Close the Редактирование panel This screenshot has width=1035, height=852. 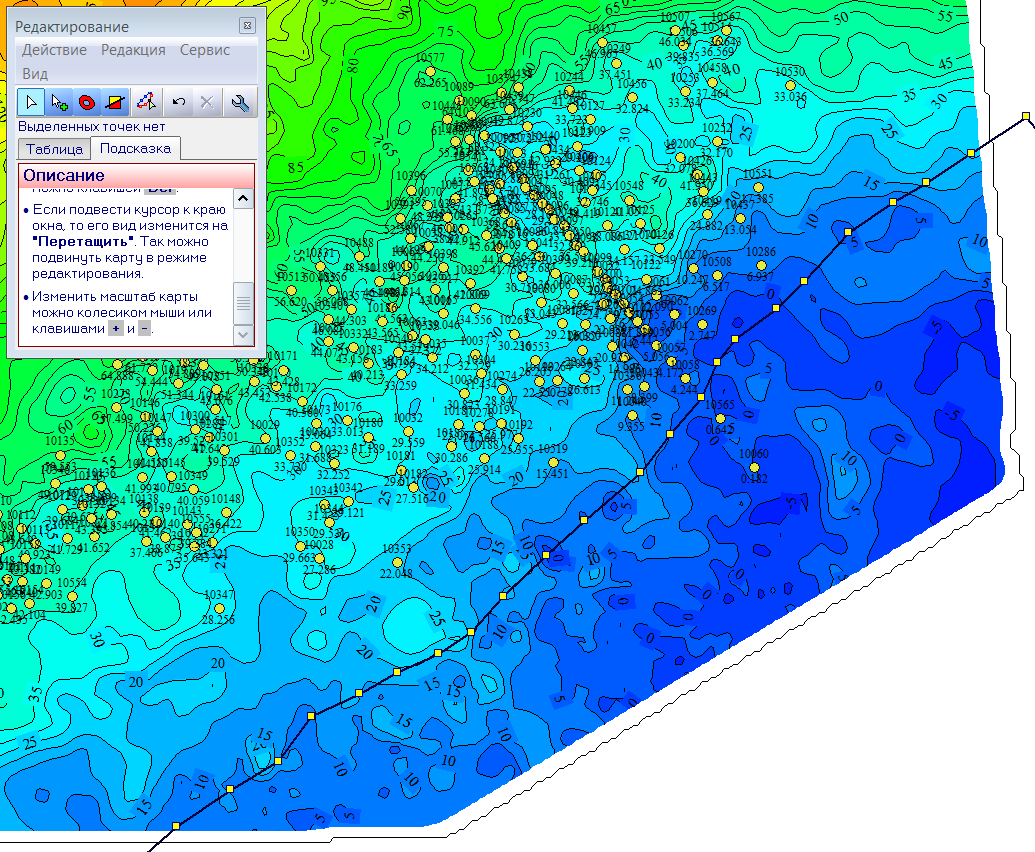coord(247,25)
